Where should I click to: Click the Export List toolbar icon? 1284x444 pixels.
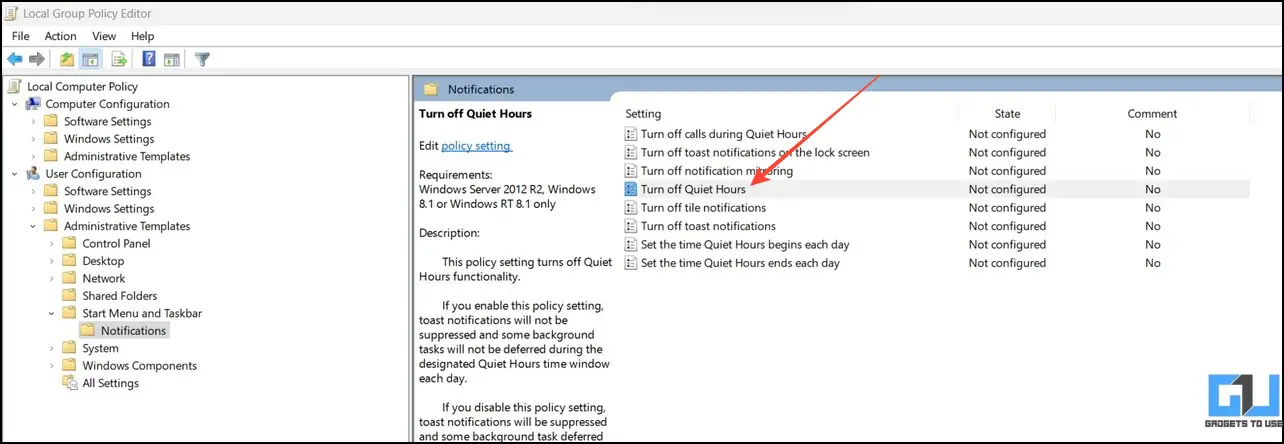(x=119, y=59)
